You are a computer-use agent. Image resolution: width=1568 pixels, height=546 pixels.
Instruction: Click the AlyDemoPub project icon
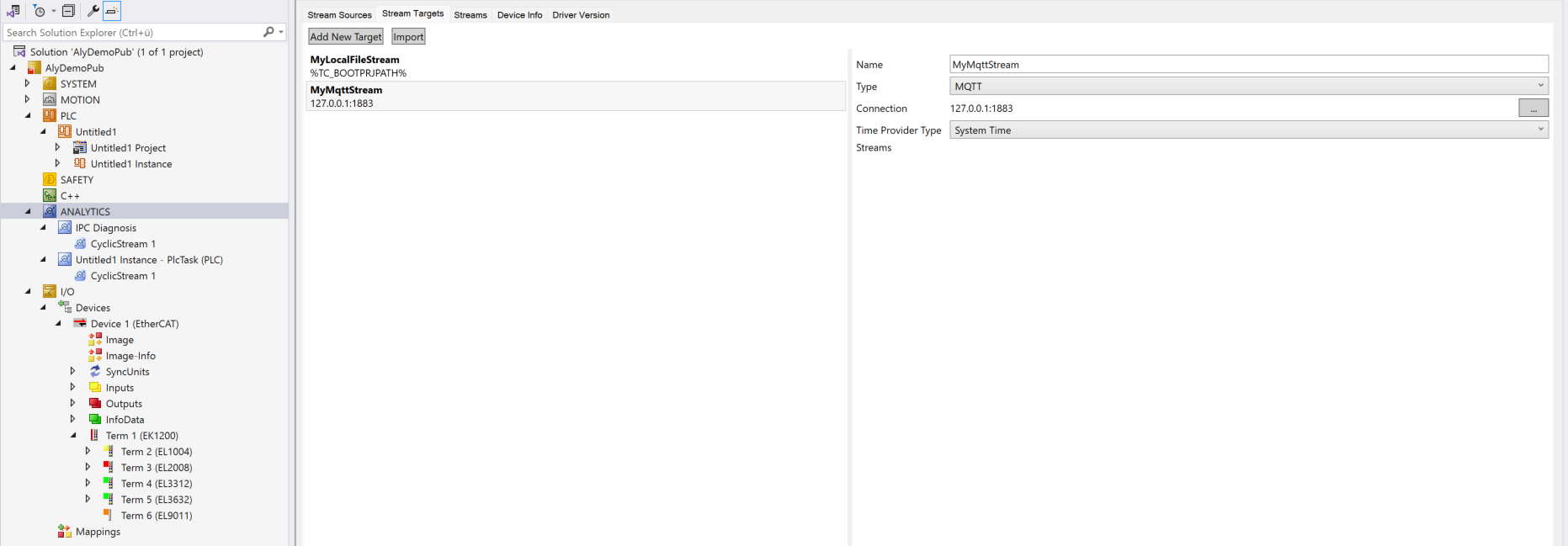(x=35, y=67)
